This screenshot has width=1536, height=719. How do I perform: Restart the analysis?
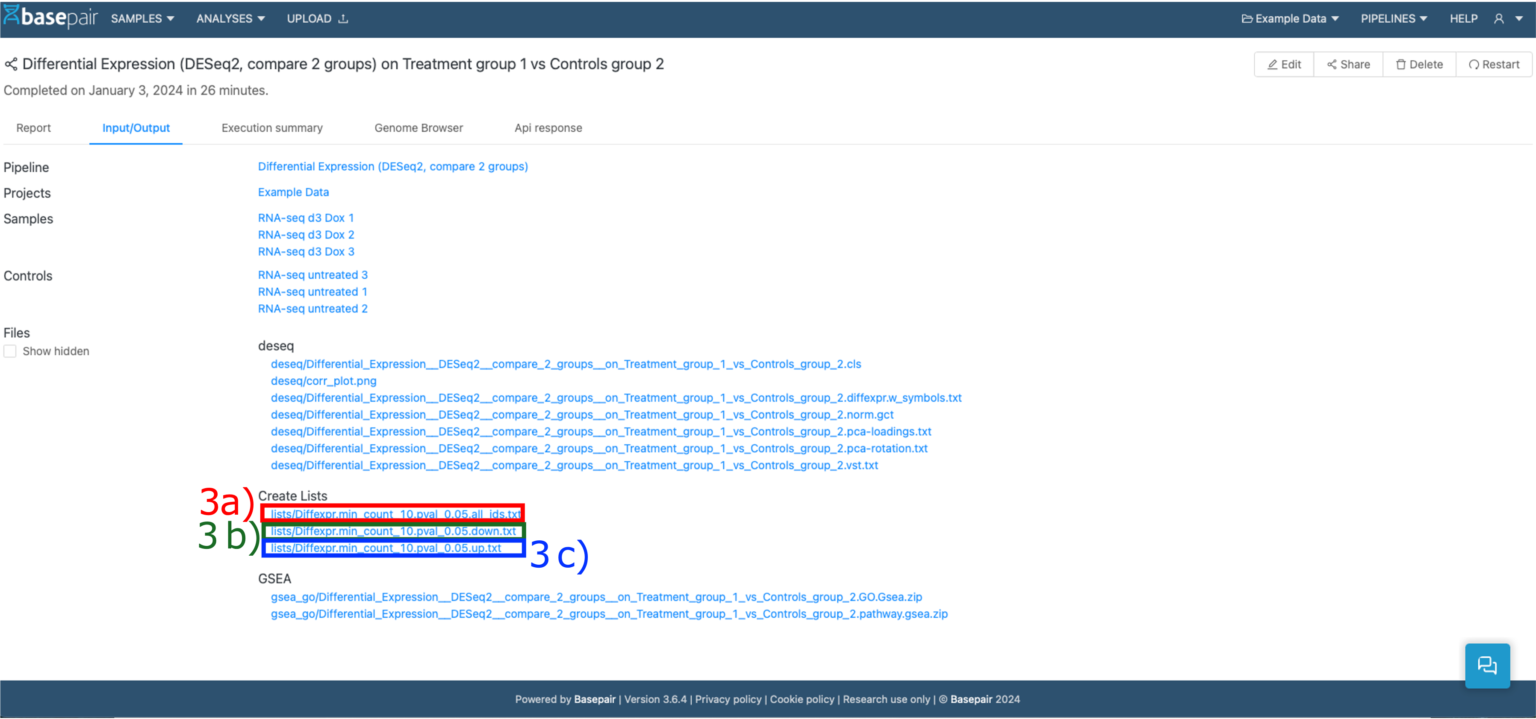tap(1493, 64)
